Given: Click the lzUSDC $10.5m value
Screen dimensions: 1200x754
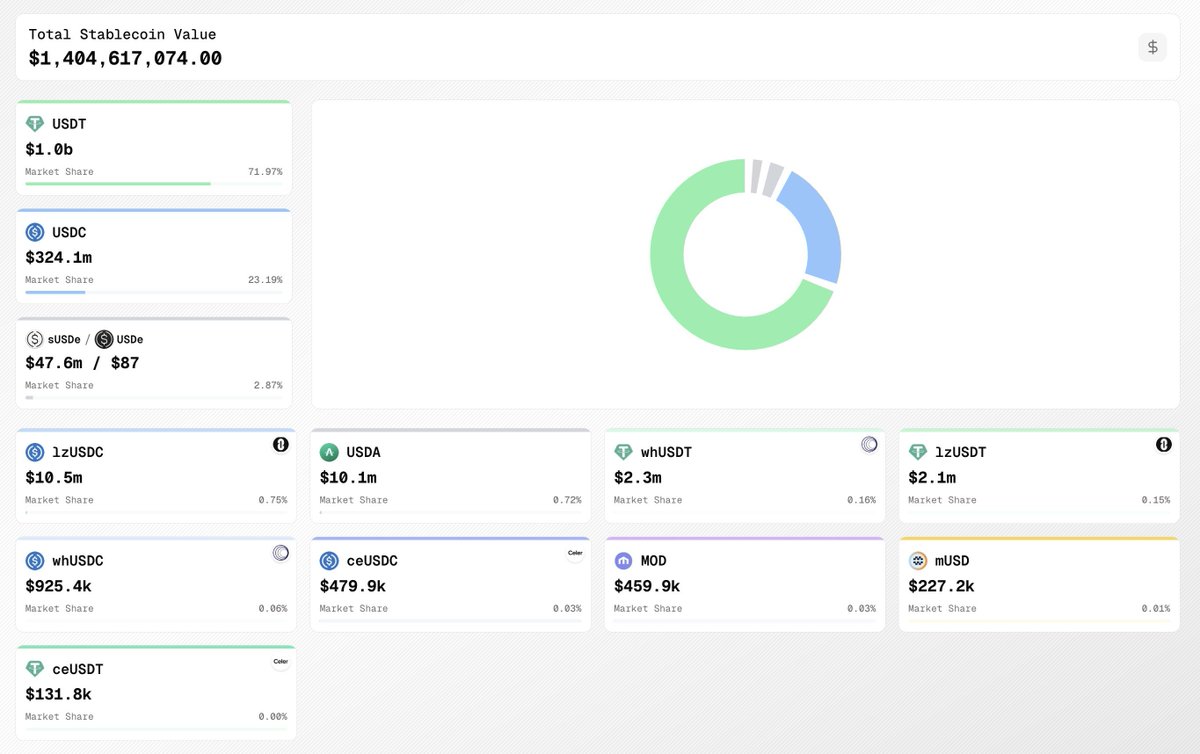Looking at the screenshot, I should coord(54,478).
